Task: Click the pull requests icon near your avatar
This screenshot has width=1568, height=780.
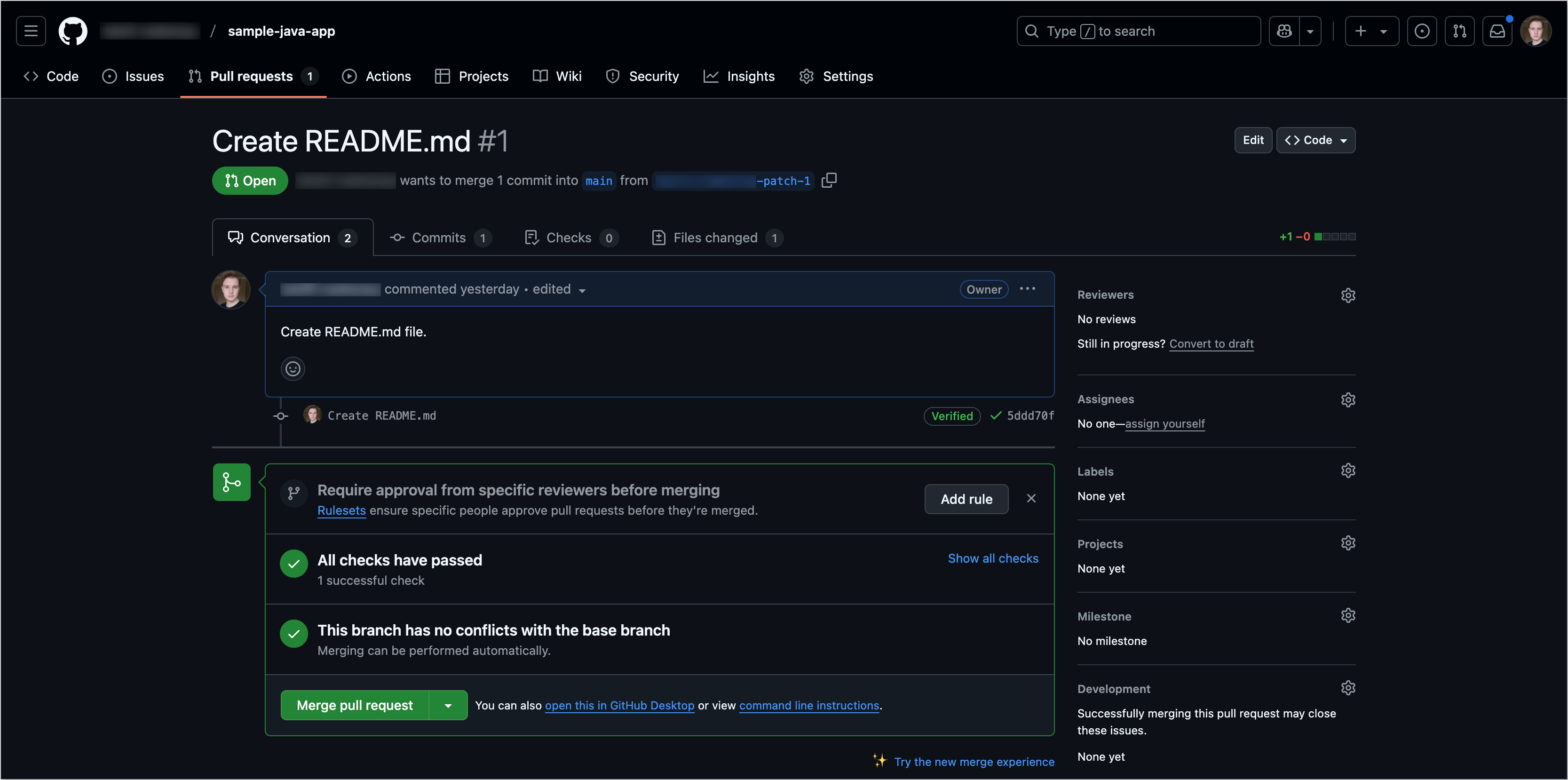Action: (1460, 31)
